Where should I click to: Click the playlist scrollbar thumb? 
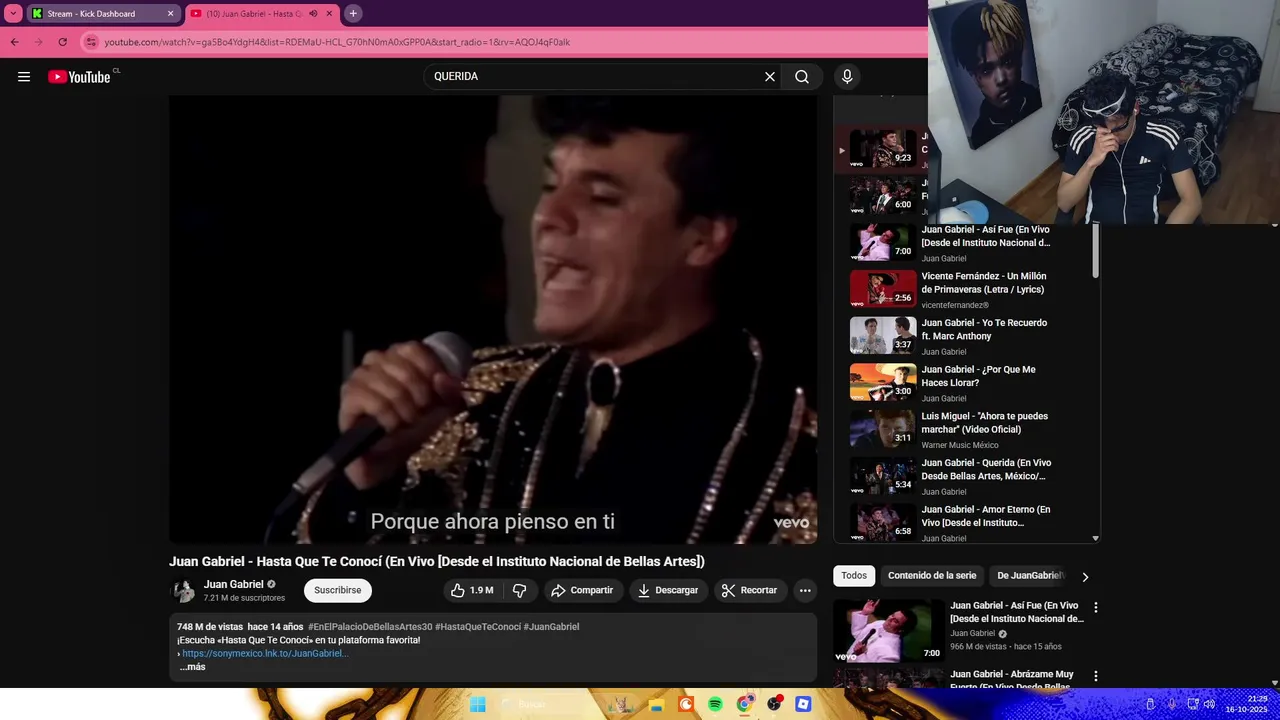1095,251
